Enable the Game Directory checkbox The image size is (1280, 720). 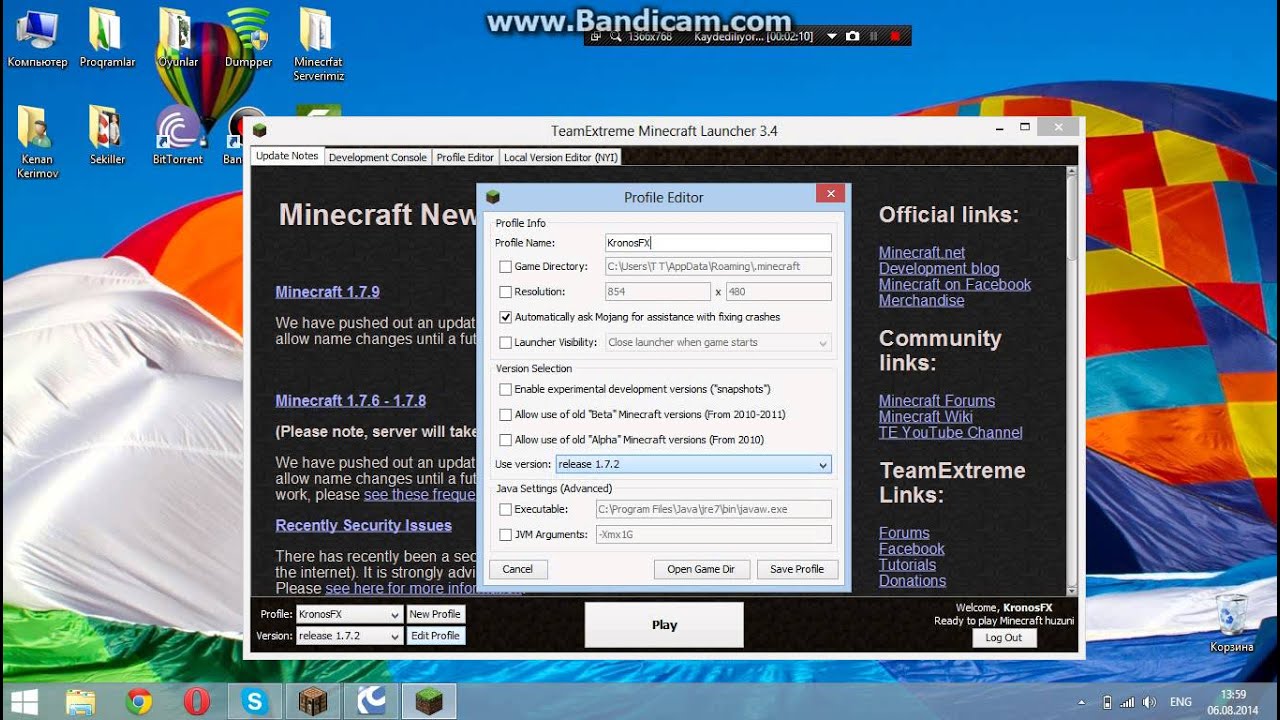point(505,267)
